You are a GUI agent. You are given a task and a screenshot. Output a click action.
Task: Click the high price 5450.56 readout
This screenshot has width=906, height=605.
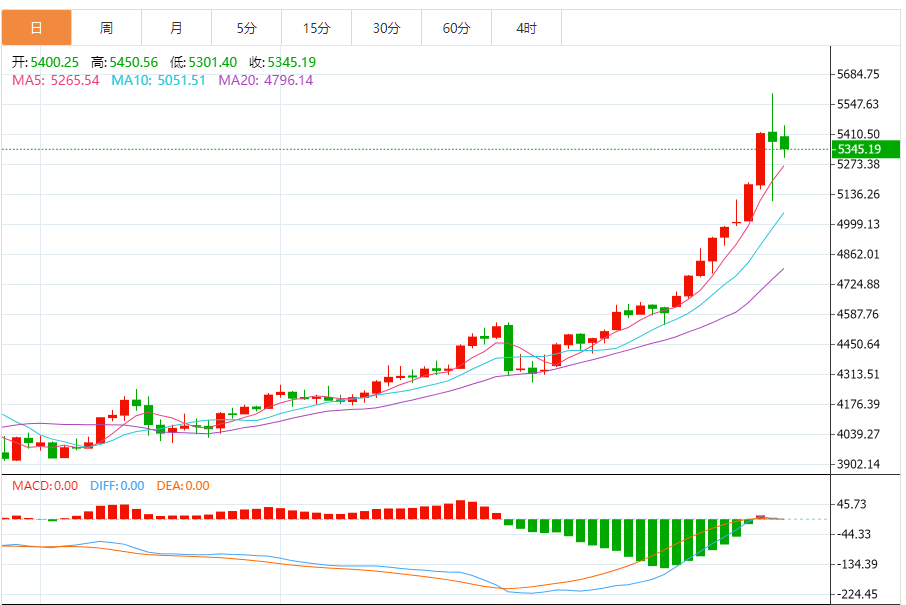(x=124, y=62)
